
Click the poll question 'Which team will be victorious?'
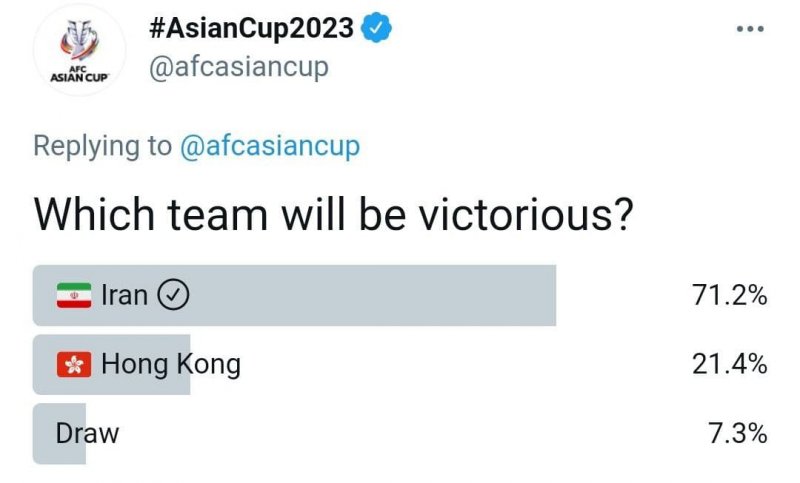pyautogui.click(x=334, y=213)
